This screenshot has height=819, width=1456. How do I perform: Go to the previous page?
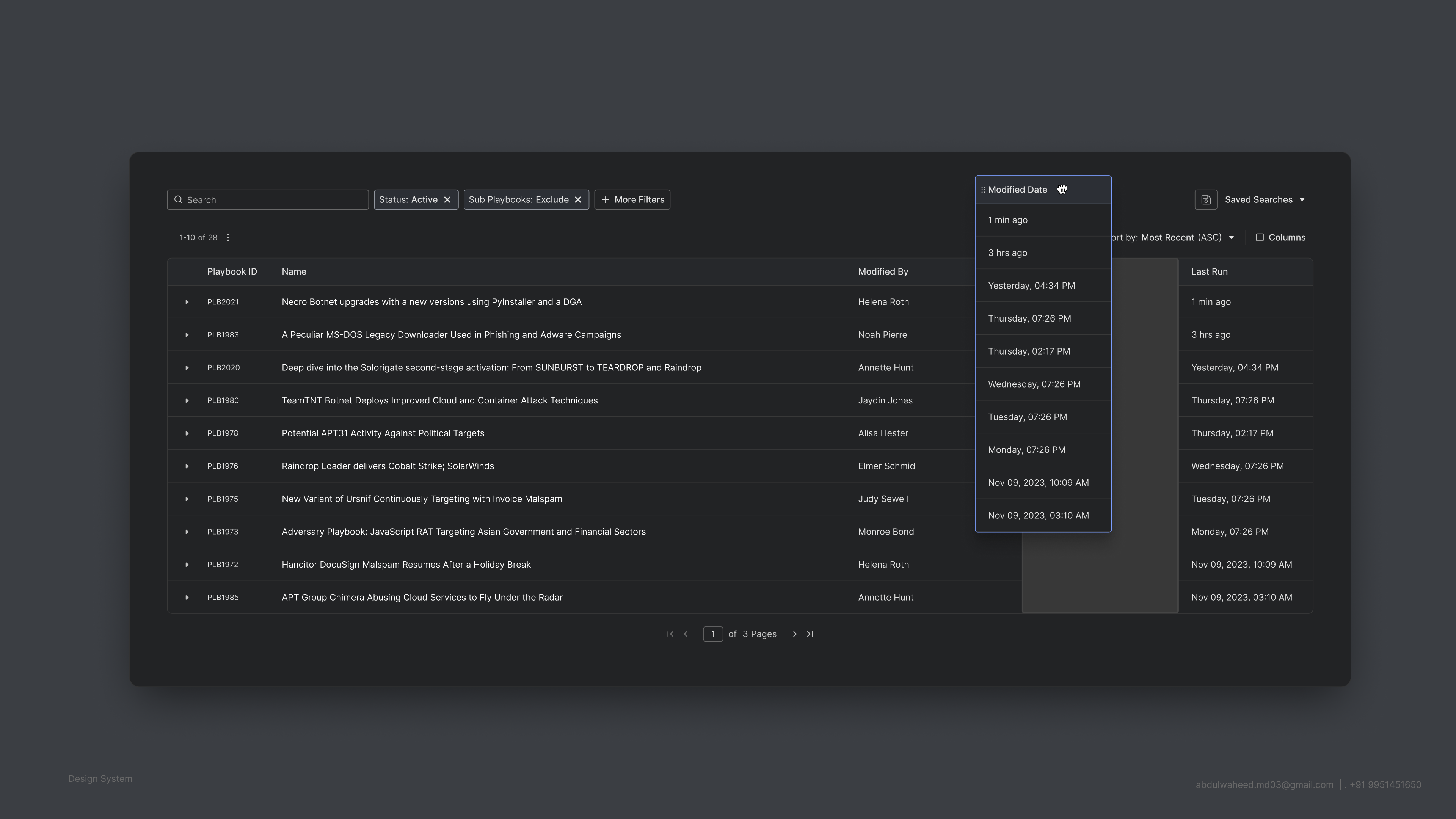click(686, 634)
